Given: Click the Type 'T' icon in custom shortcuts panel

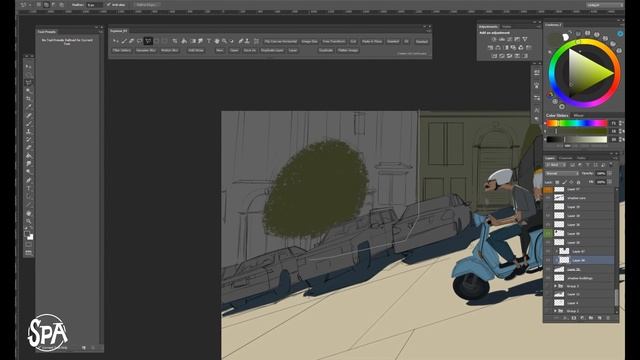Looking at the screenshot, I should [x=209, y=41].
